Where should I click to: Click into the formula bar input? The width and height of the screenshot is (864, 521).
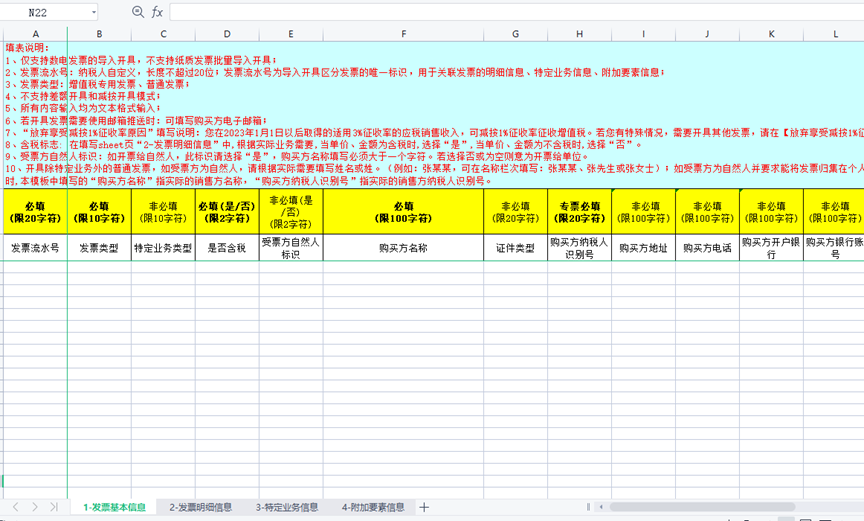pos(516,12)
